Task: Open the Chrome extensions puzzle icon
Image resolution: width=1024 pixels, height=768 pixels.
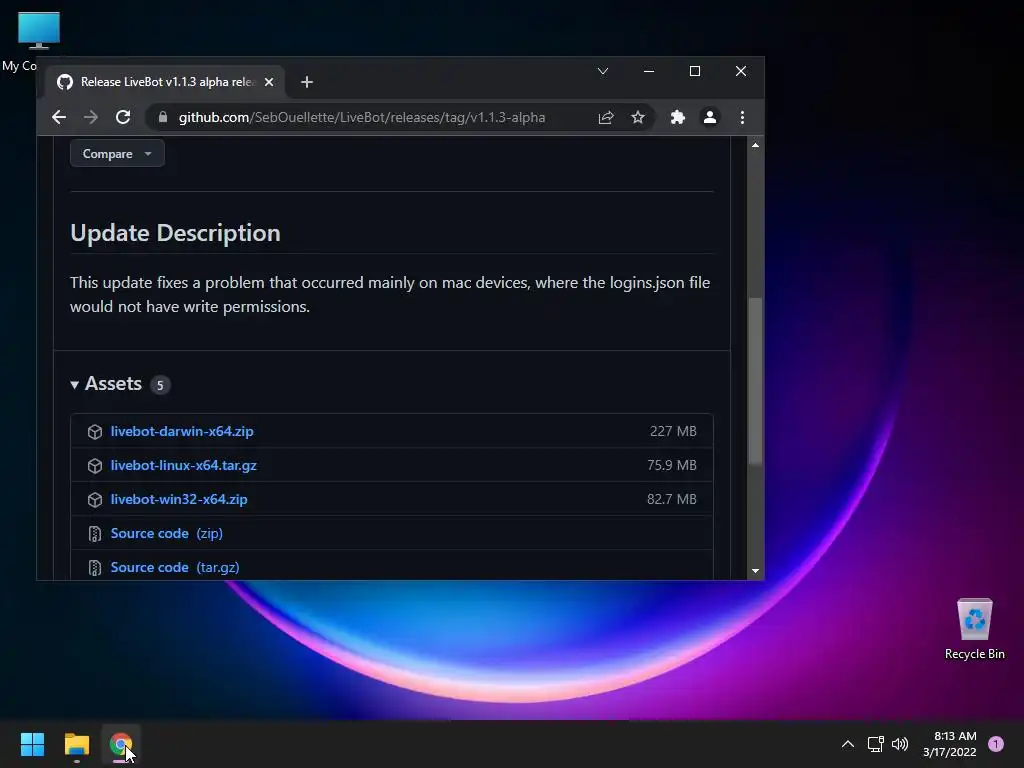Action: [678, 118]
